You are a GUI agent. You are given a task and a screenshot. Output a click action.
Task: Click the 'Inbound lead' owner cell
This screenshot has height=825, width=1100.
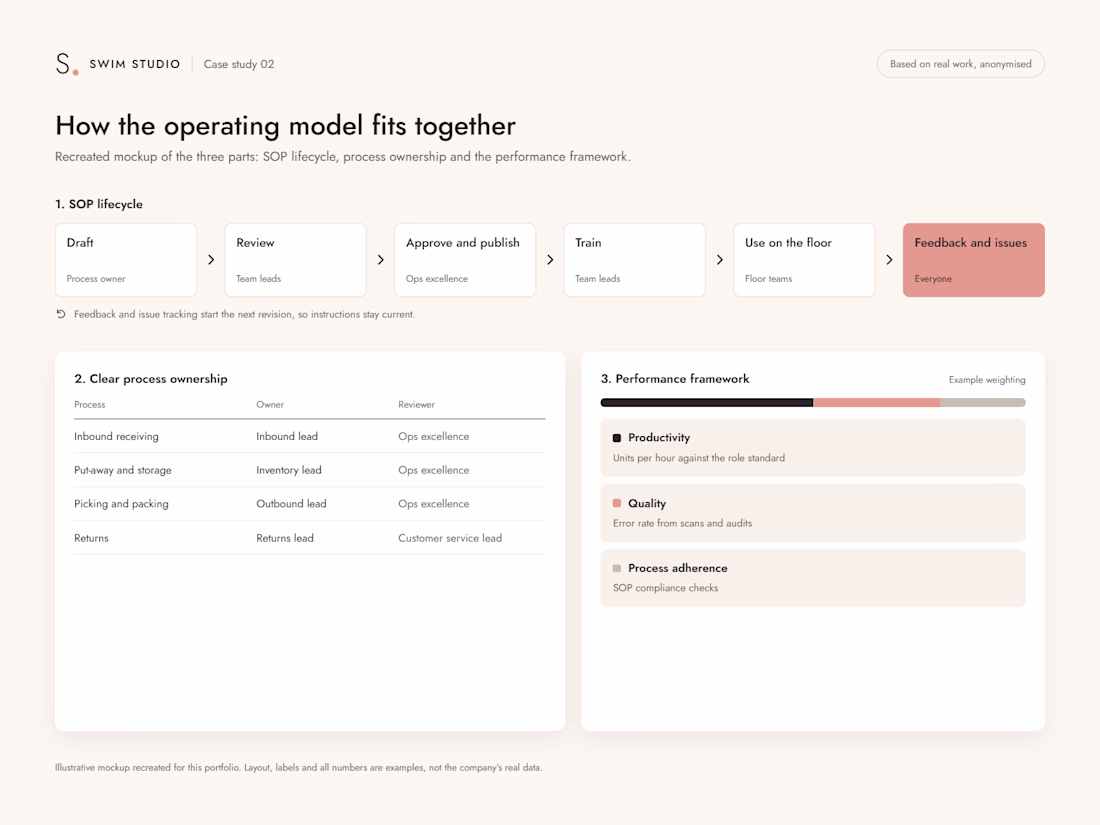pos(287,436)
